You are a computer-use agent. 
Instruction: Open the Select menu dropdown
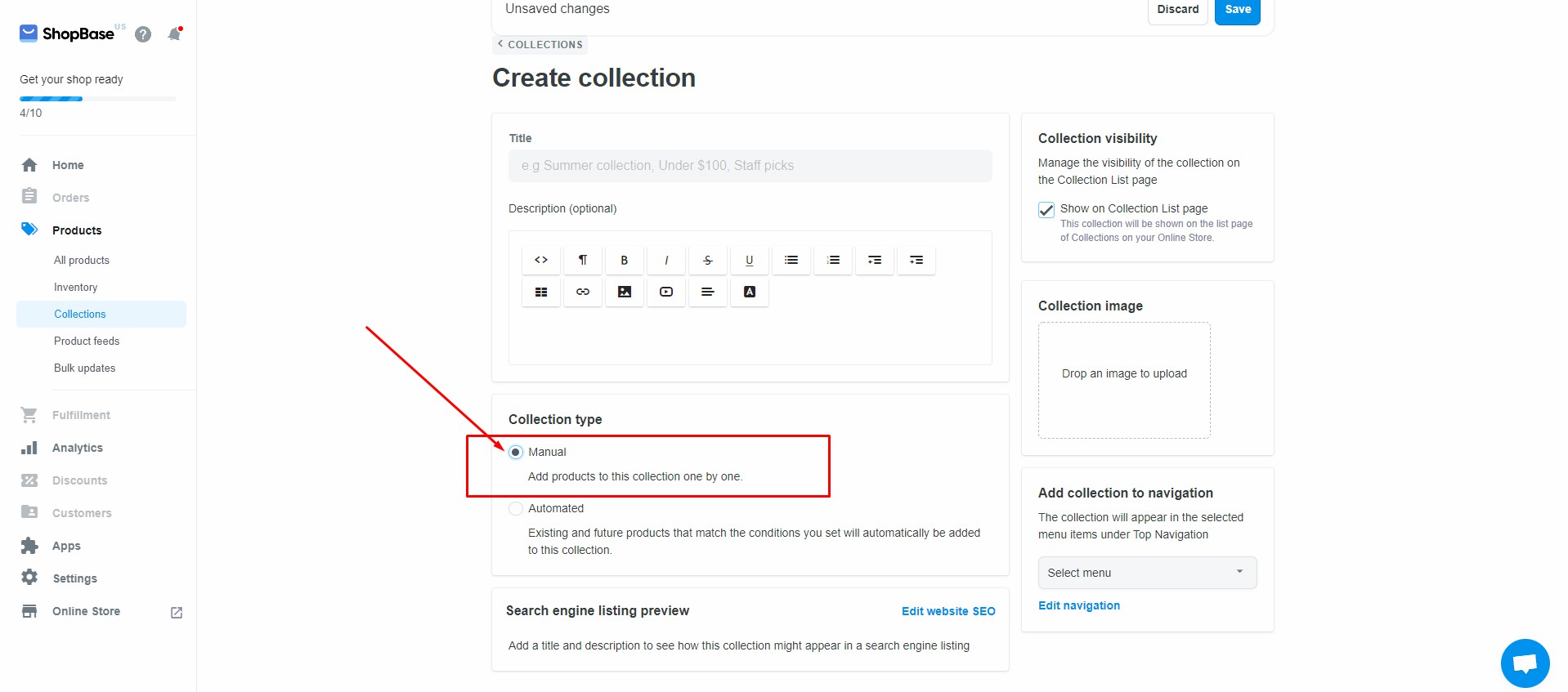(1147, 573)
